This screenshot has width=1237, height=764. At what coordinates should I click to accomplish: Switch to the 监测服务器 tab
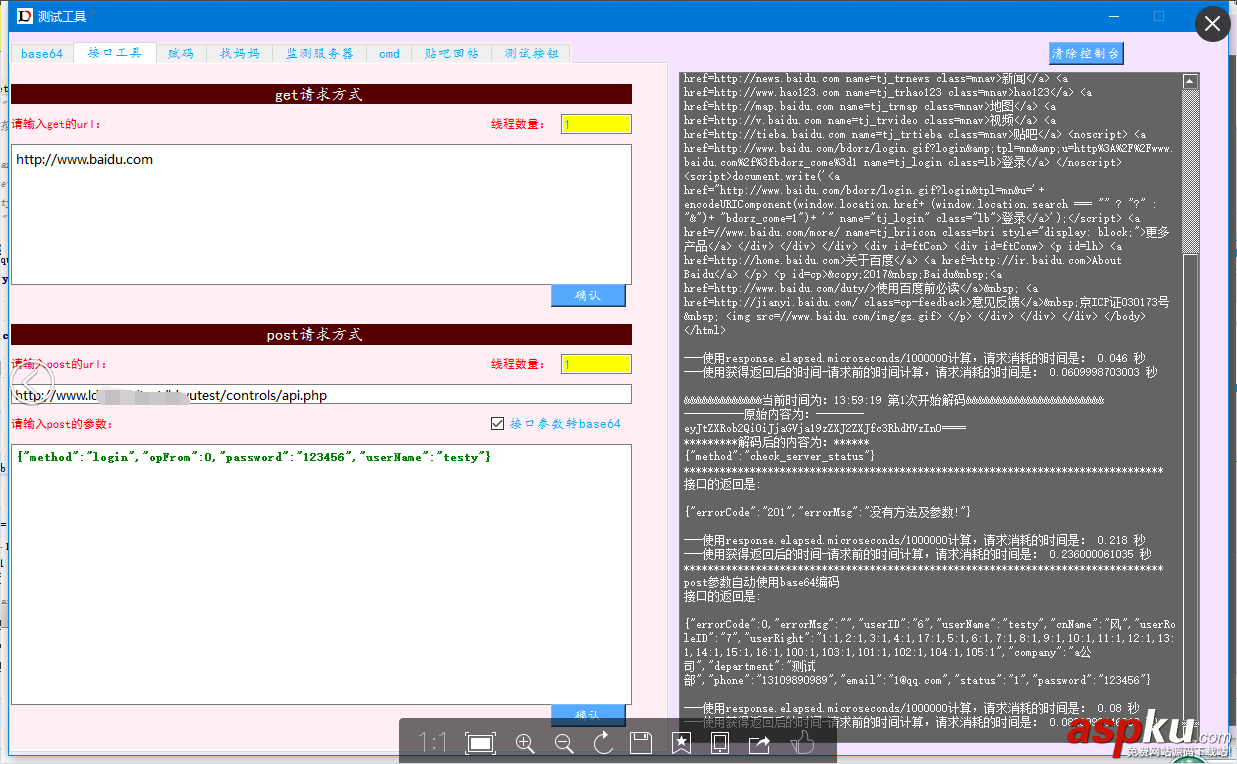pyautogui.click(x=319, y=54)
